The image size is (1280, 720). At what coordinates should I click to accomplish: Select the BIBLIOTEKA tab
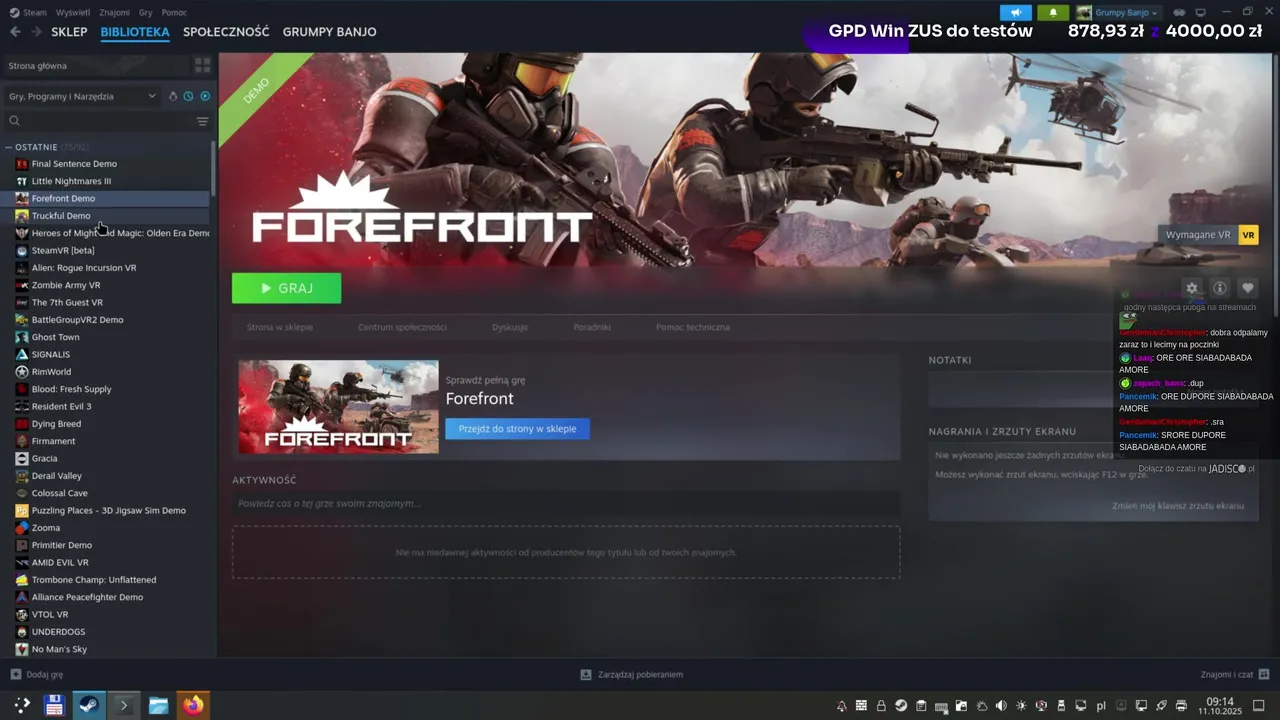[135, 32]
